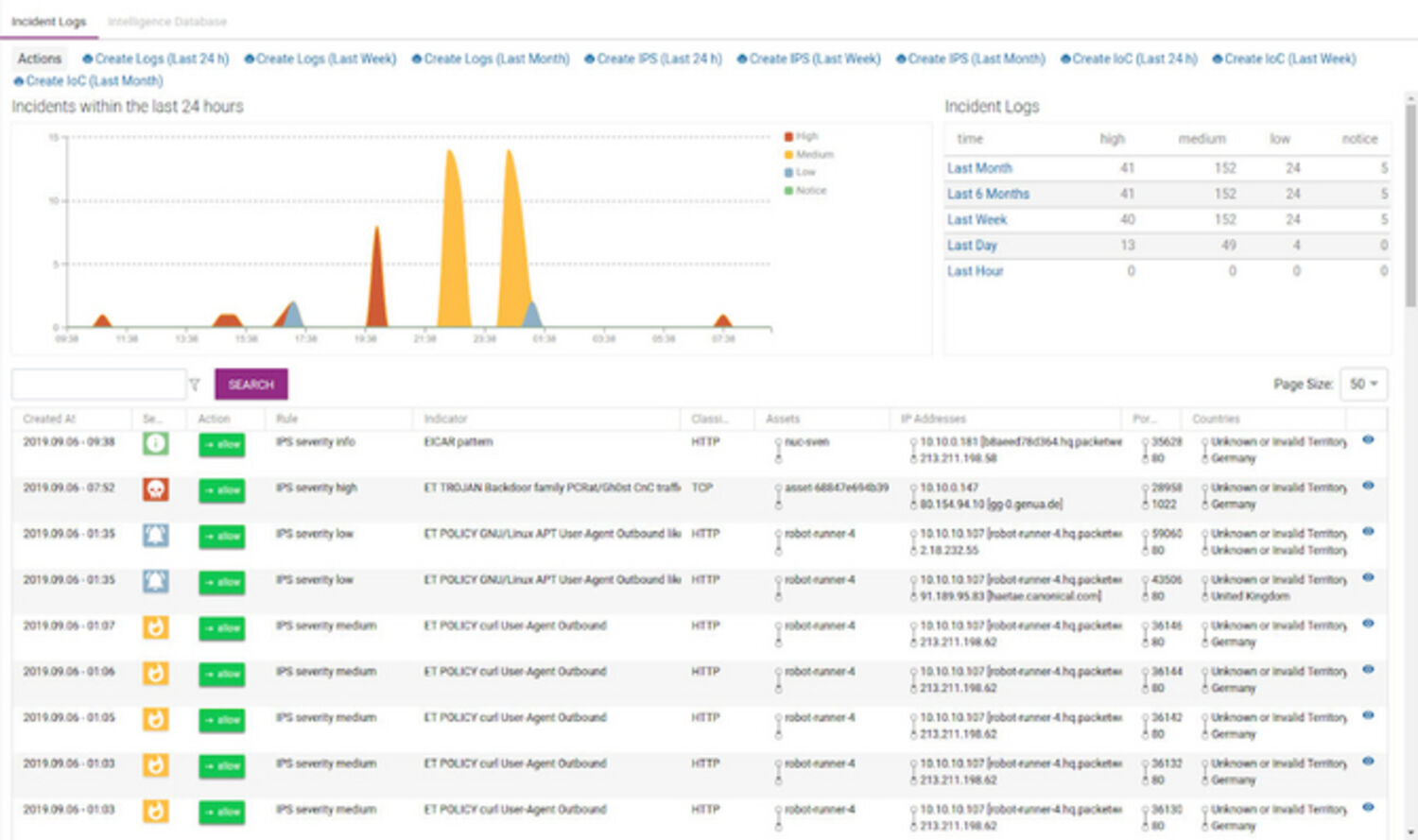Click the medium severity icon for port 36130 row
The image size is (1418, 840).
click(x=156, y=811)
